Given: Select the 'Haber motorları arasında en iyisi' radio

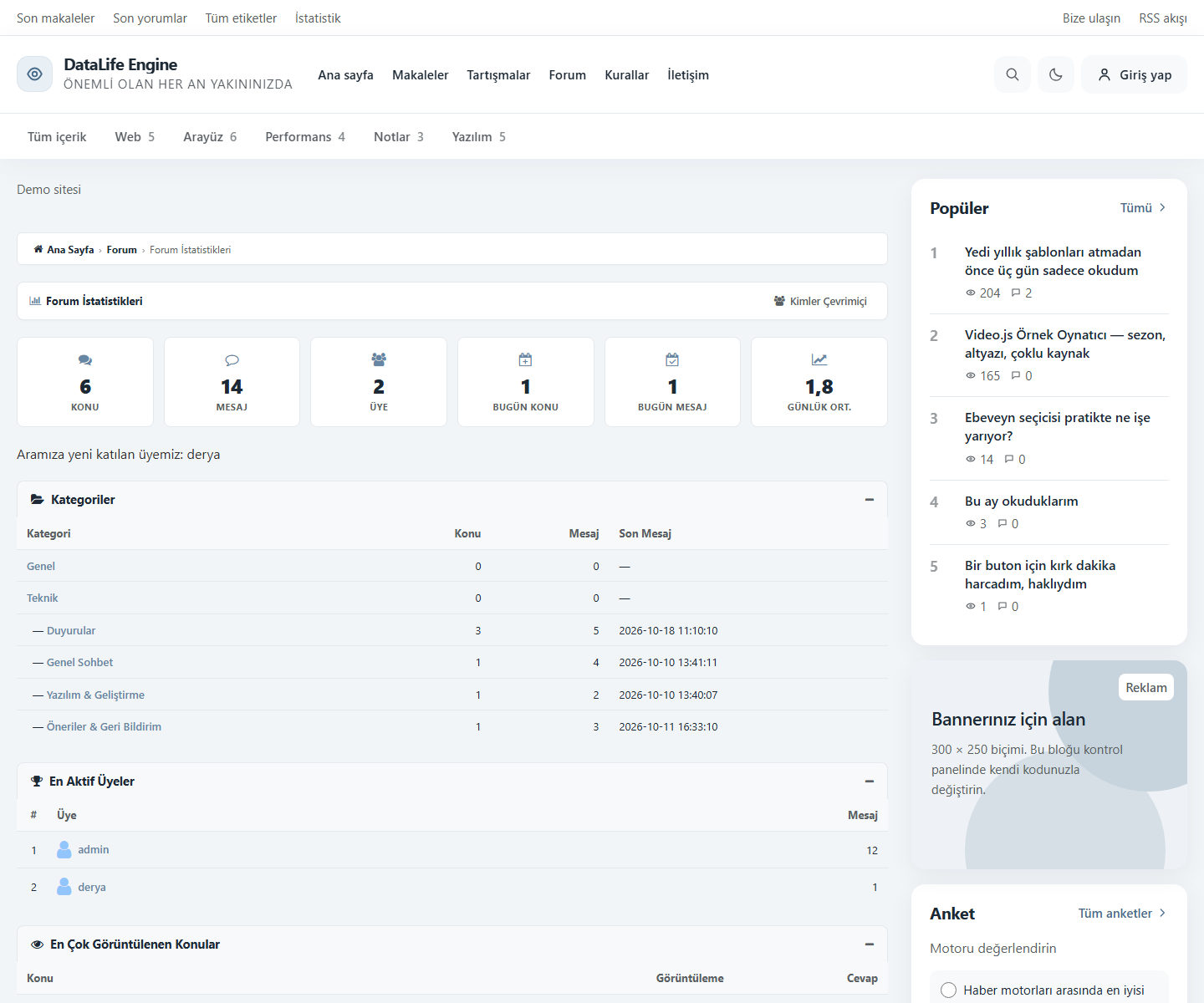Looking at the screenshot, I should 948,990.
